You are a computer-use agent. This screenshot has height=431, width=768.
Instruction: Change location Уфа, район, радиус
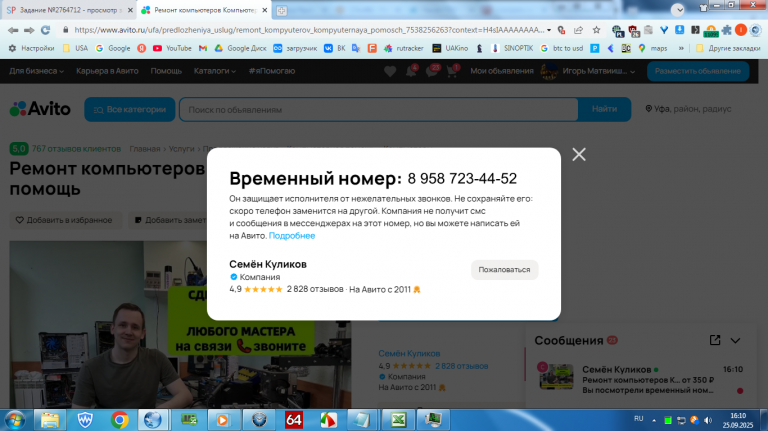[x=688, y=109]
